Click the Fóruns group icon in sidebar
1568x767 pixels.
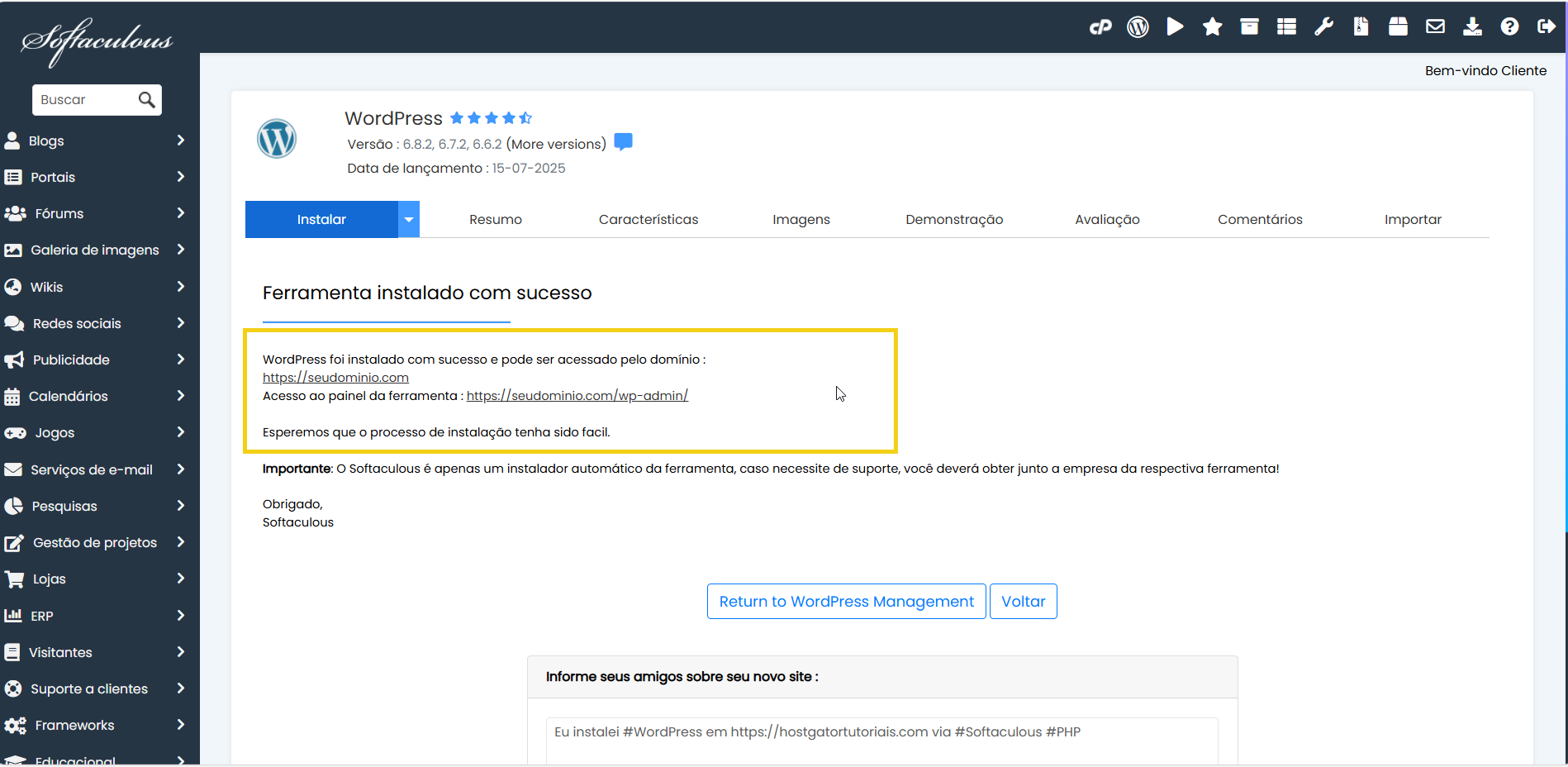(x=15, y=213)
